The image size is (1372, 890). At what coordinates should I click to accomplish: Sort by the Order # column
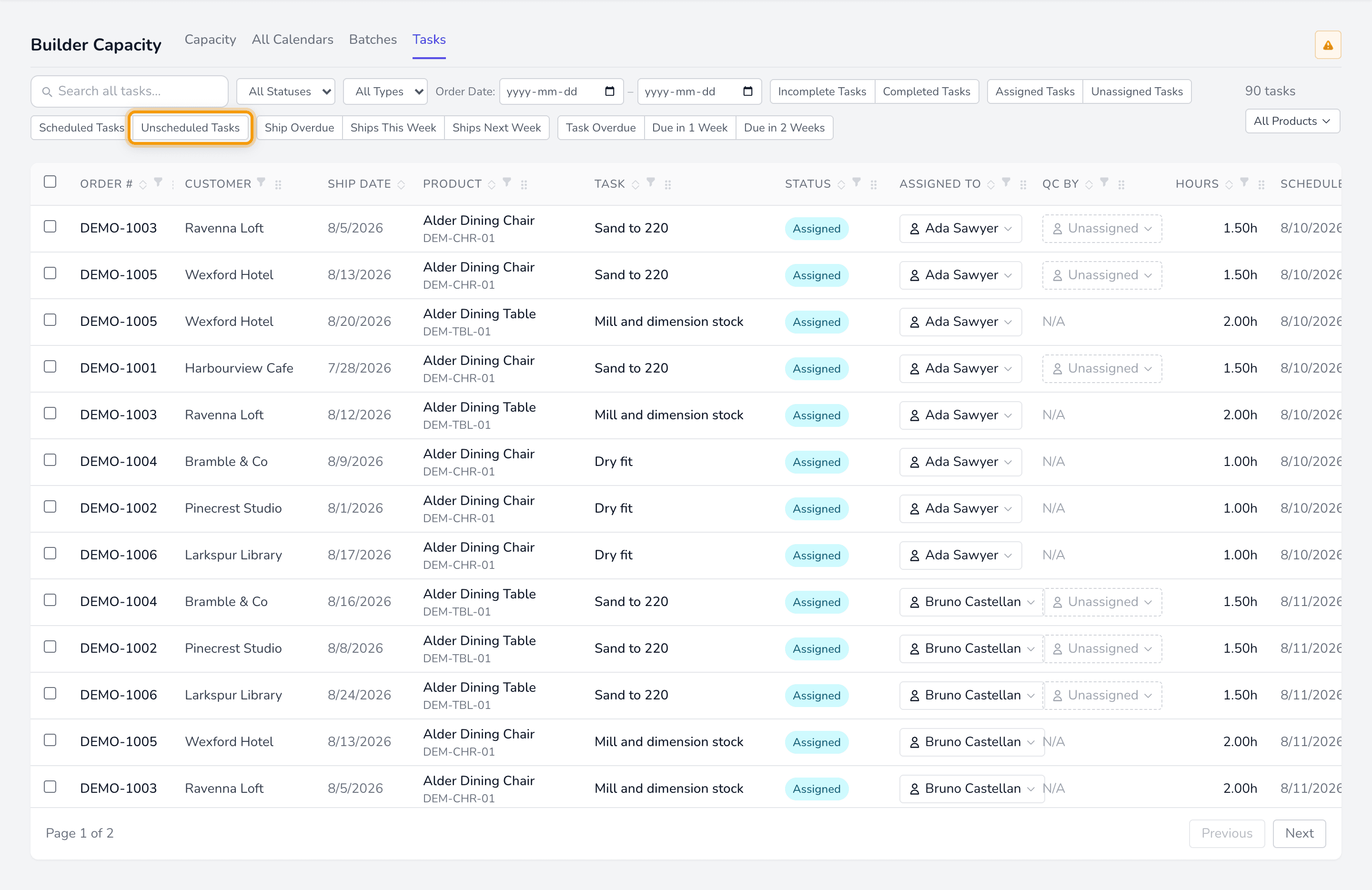(143, 184)
